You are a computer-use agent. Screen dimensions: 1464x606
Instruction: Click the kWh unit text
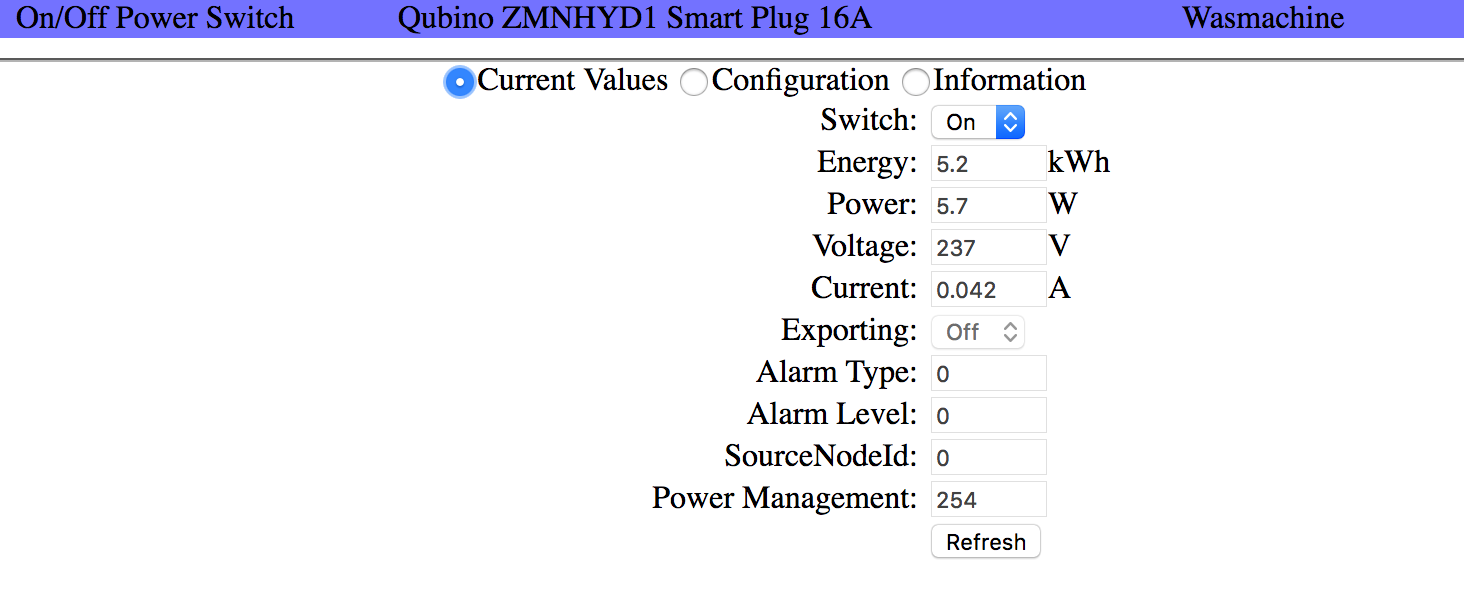click(x=1079, y=162)
